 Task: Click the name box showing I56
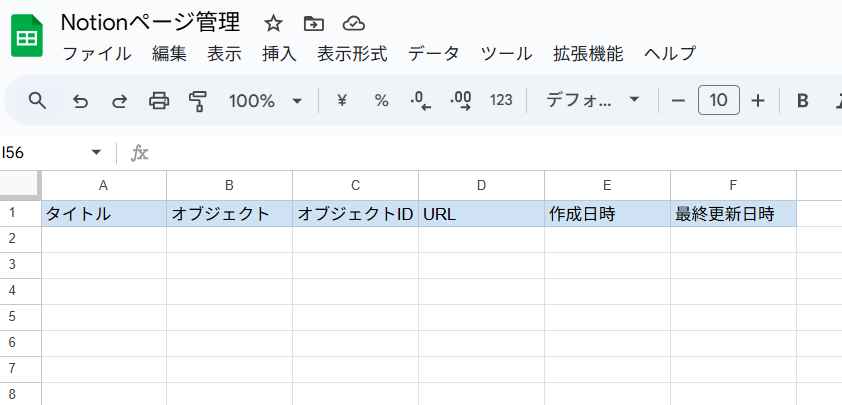(43, 153)
